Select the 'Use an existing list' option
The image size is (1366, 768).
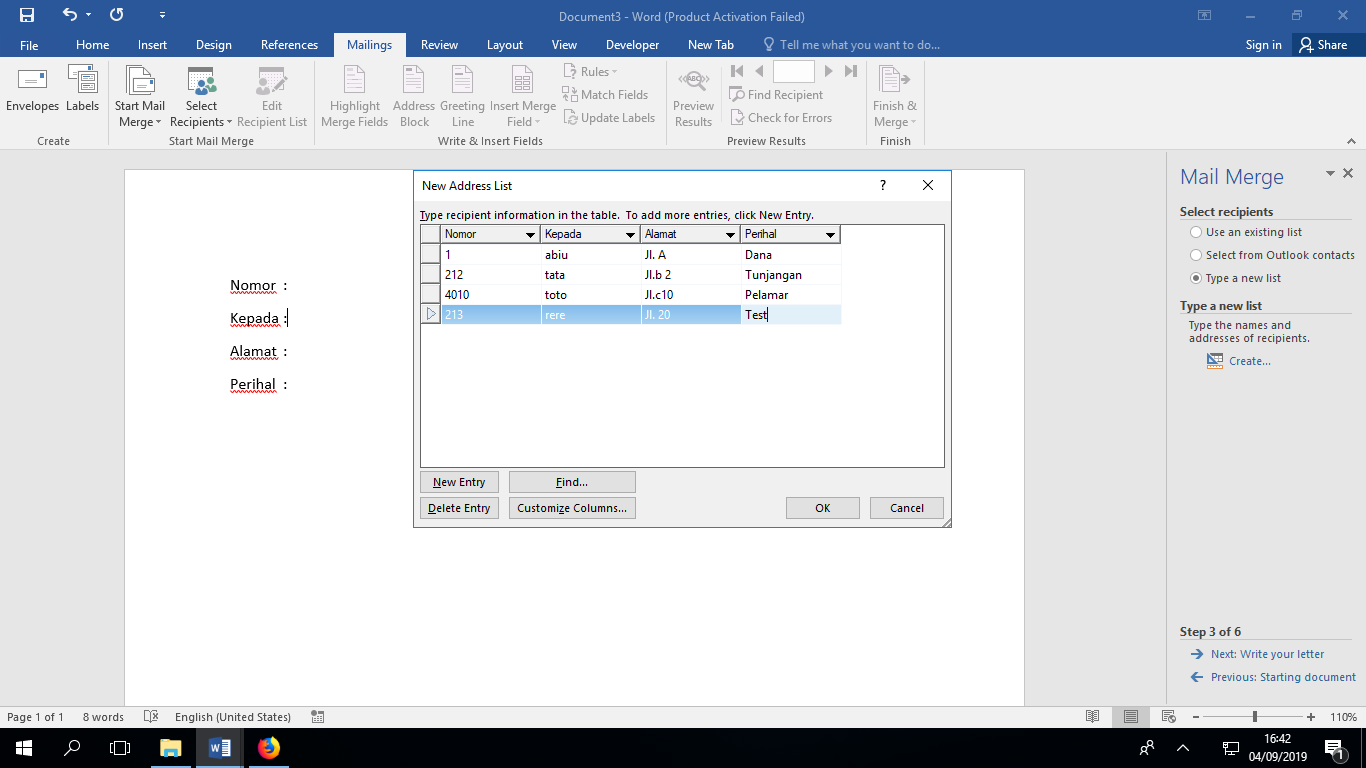coord(1196,232)
